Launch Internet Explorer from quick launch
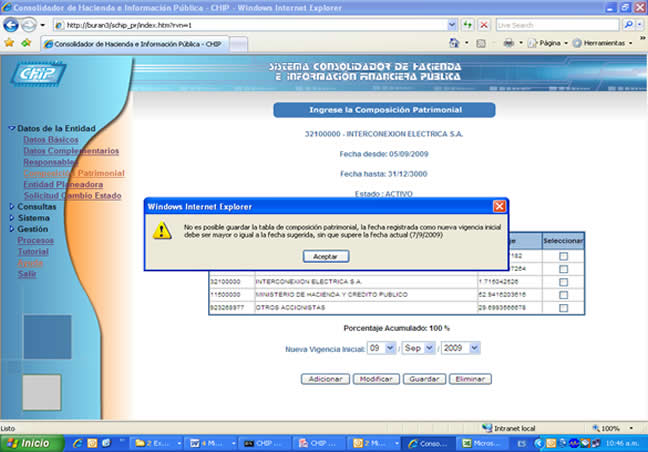The image size is (648, 452). click(77, 443)
